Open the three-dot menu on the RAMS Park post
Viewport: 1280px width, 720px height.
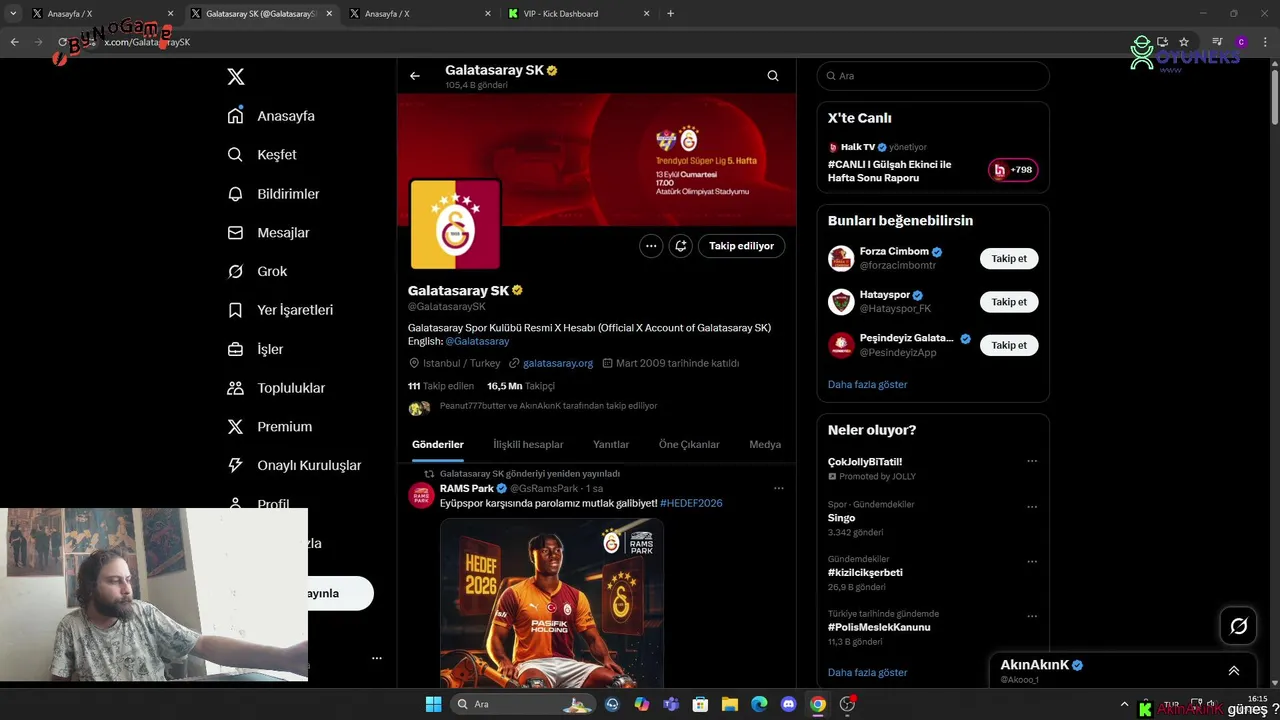pyautogui.click(x=779, y=489)
